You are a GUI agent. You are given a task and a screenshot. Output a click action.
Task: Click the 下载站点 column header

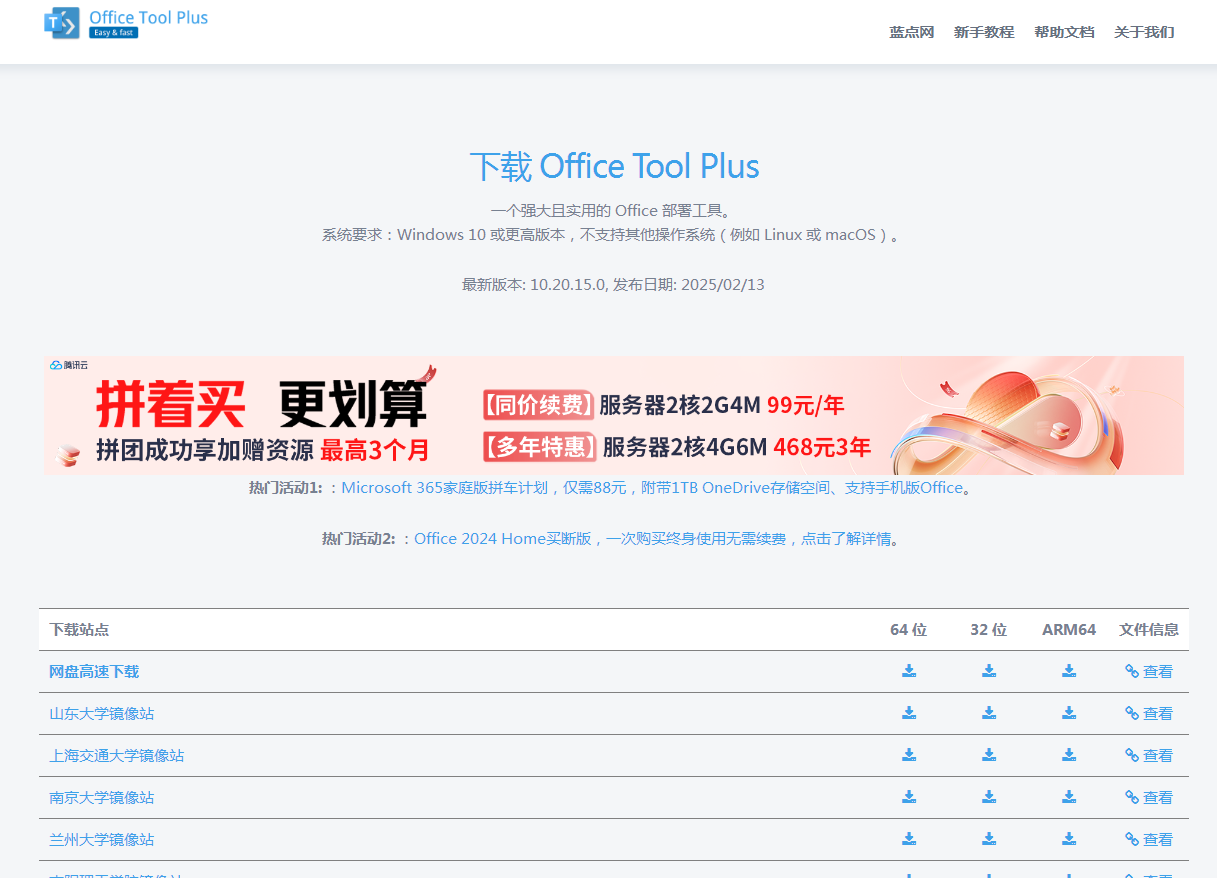click(79, 630)
